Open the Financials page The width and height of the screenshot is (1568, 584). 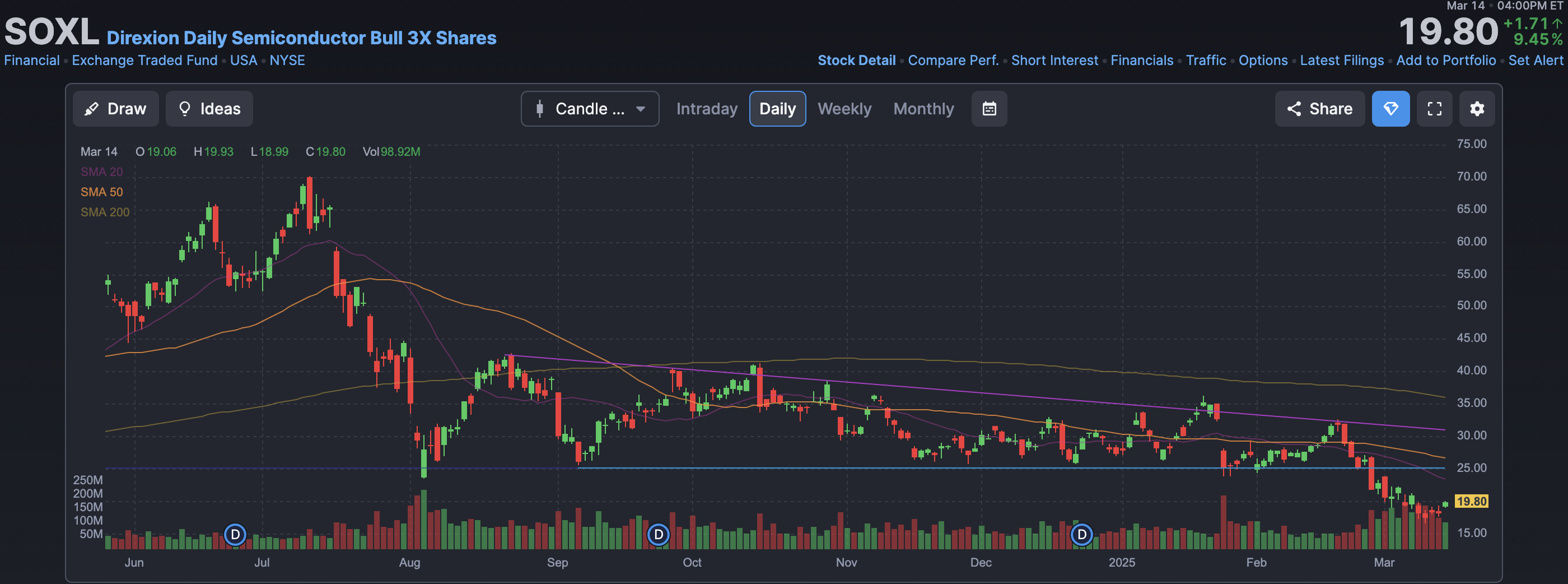(1142, 61)
